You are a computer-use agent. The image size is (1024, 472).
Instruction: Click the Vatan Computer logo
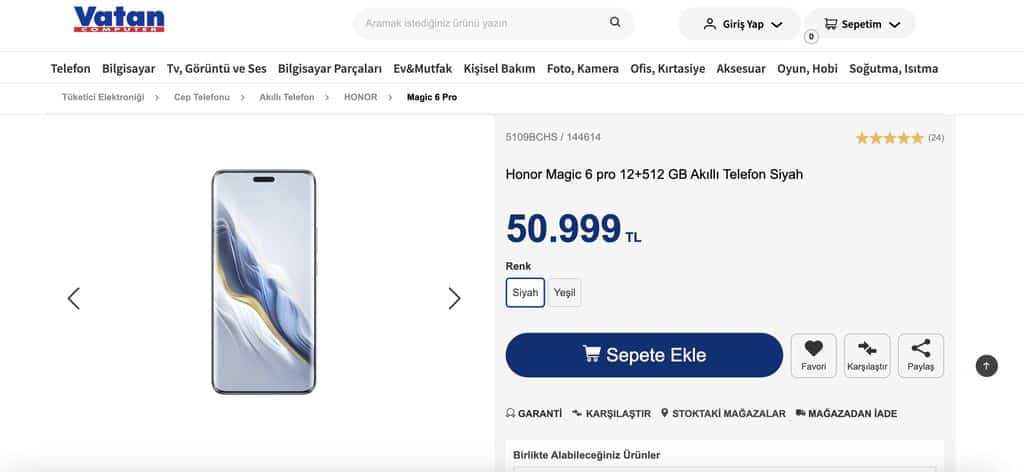point(119,20)
